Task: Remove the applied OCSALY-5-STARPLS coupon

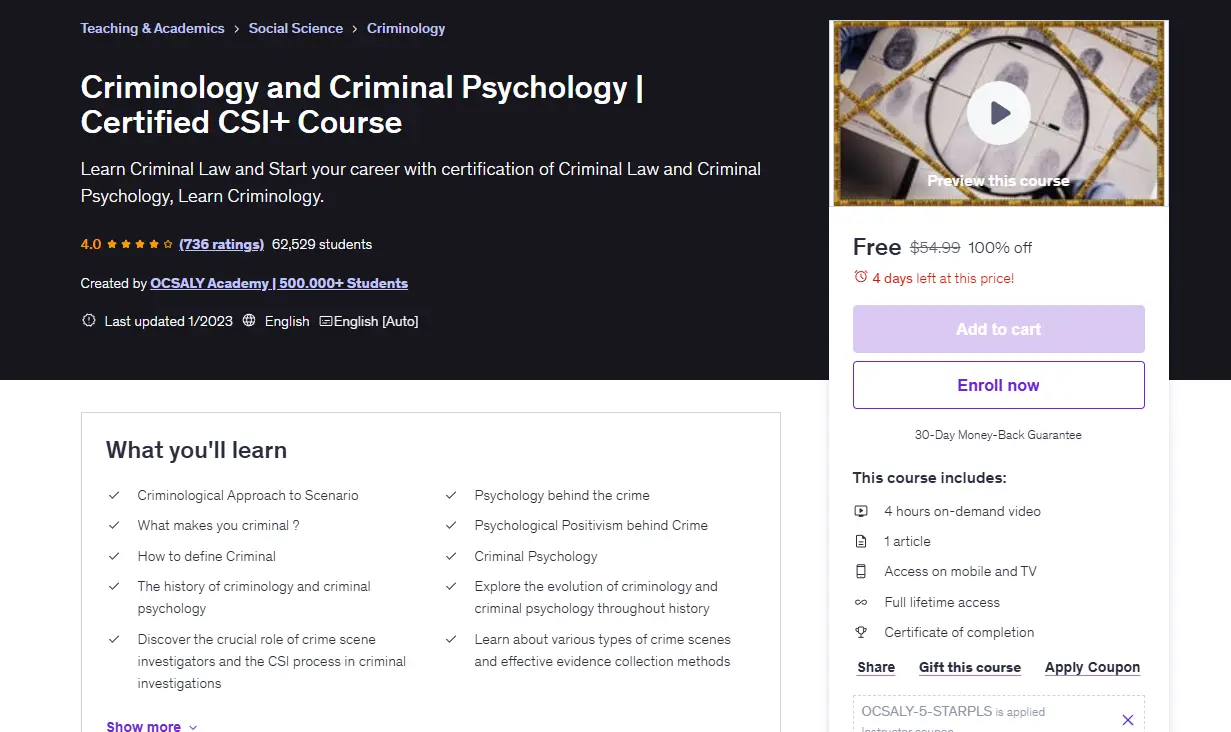Action: point(1127,720)
